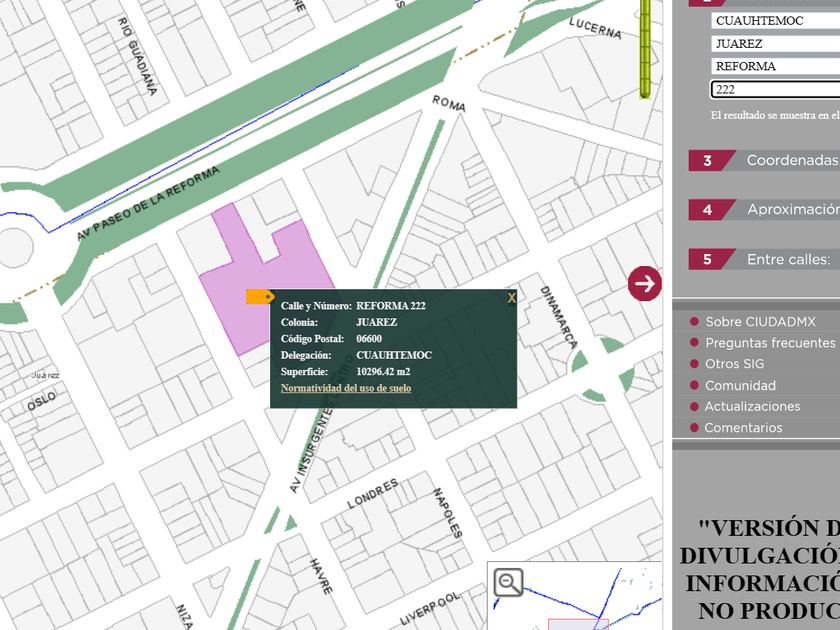
Task: Click the LUCERNA street label
Action: pyautogui.click(x=595, y=28)
